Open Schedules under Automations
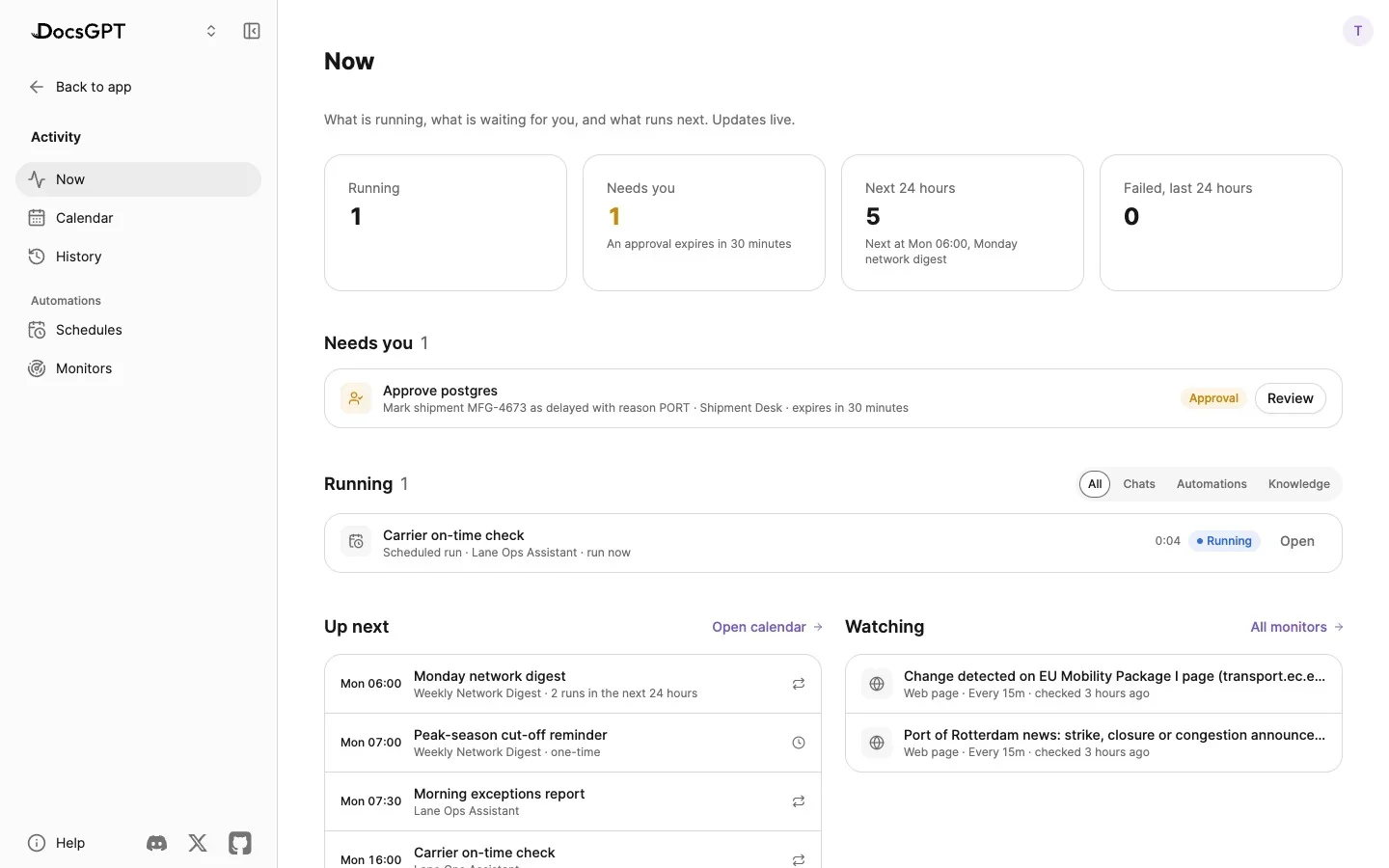 pos(138,330)
